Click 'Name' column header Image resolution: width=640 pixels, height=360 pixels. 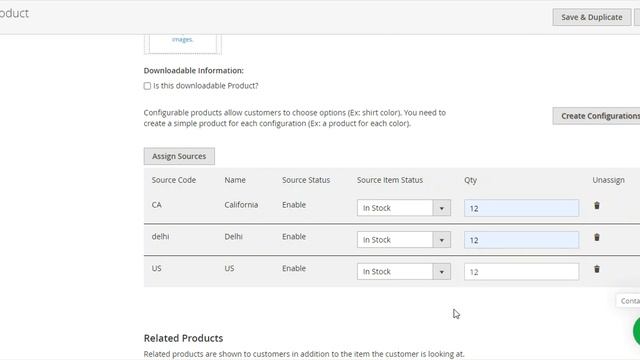click(235, 180)
